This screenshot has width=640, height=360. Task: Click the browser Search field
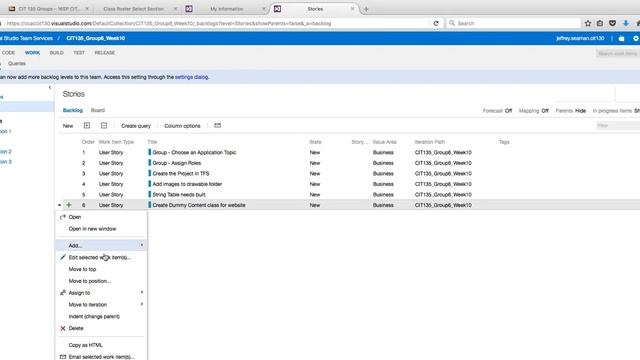tap(513, 23)
